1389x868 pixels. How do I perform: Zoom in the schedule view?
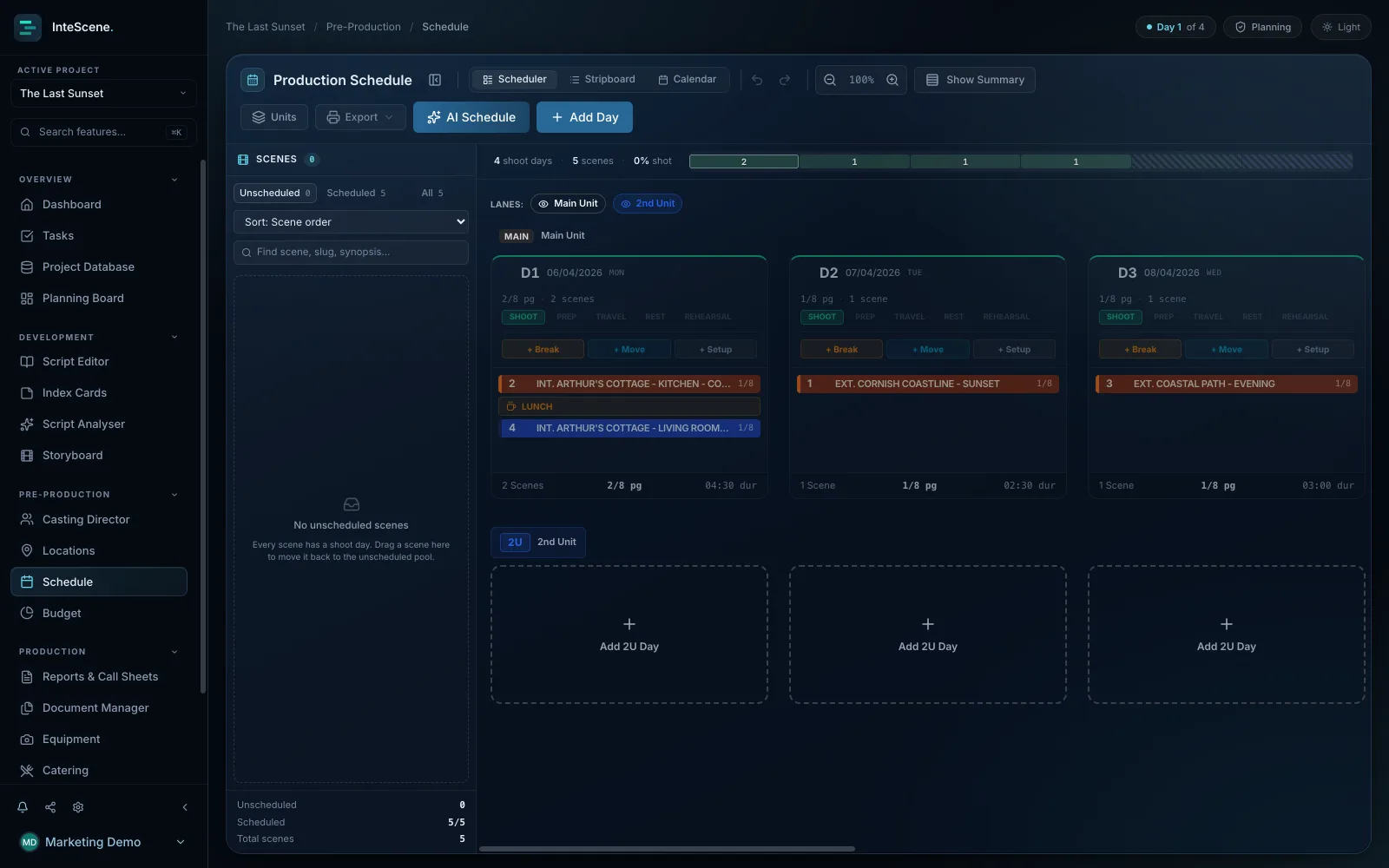coord(892,80)
